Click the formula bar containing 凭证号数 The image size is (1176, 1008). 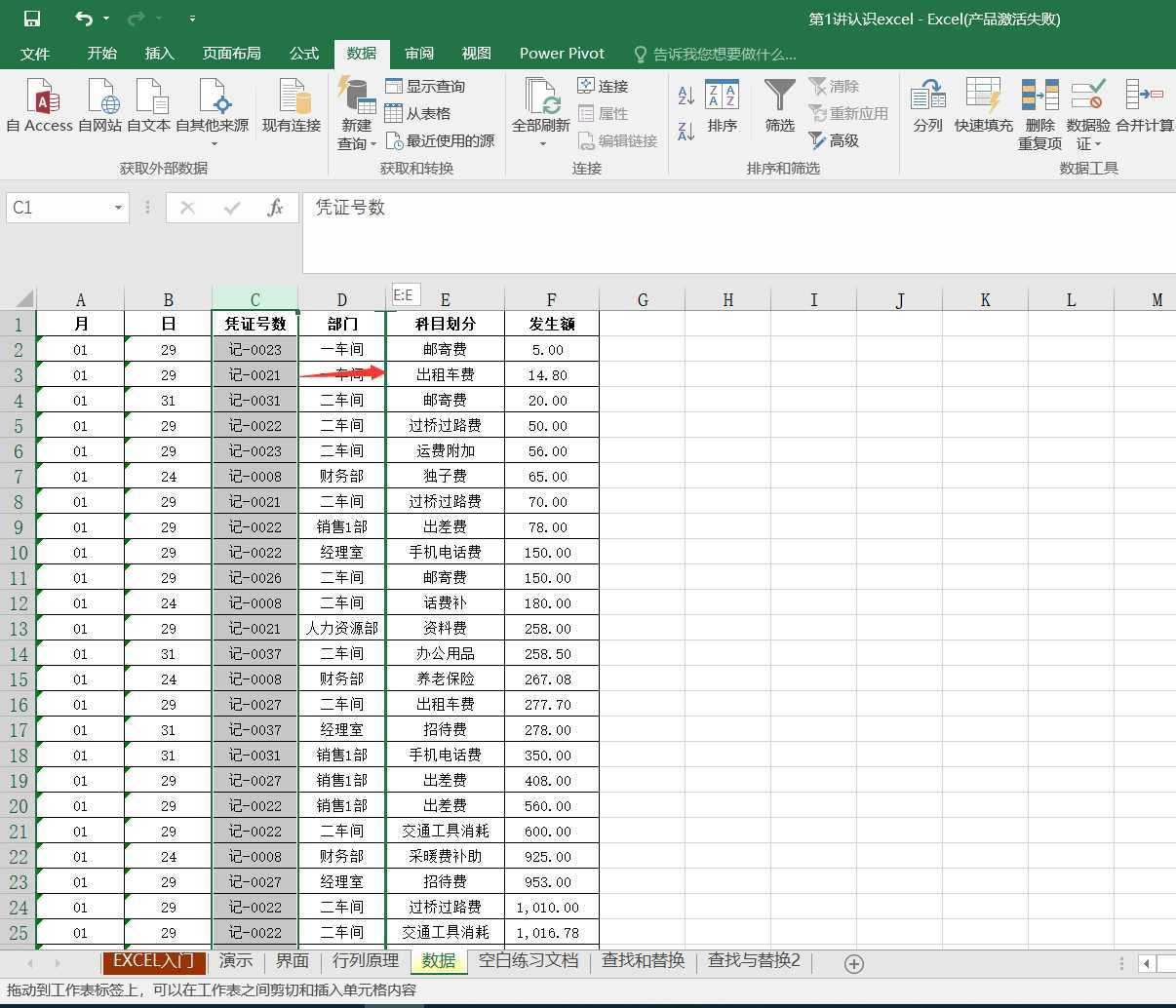[738, 233]
